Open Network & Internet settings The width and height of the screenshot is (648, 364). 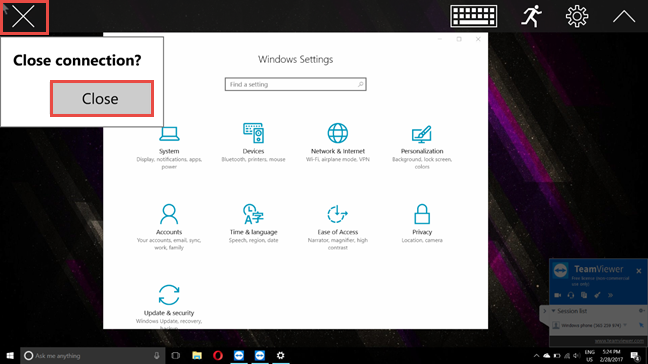click(x=338, y=143)
